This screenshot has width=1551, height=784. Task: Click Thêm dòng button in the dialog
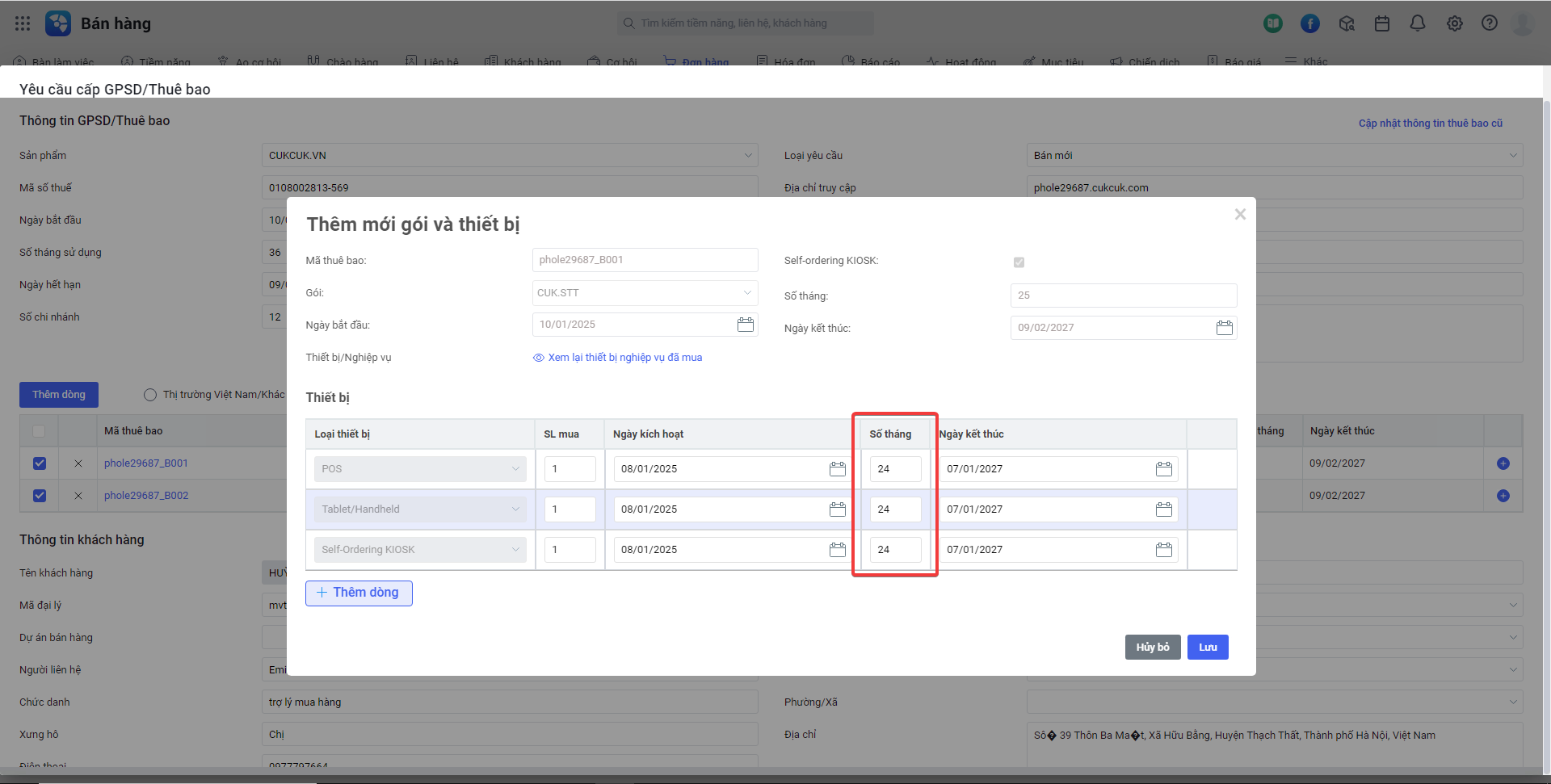click(x=359, y=593)
